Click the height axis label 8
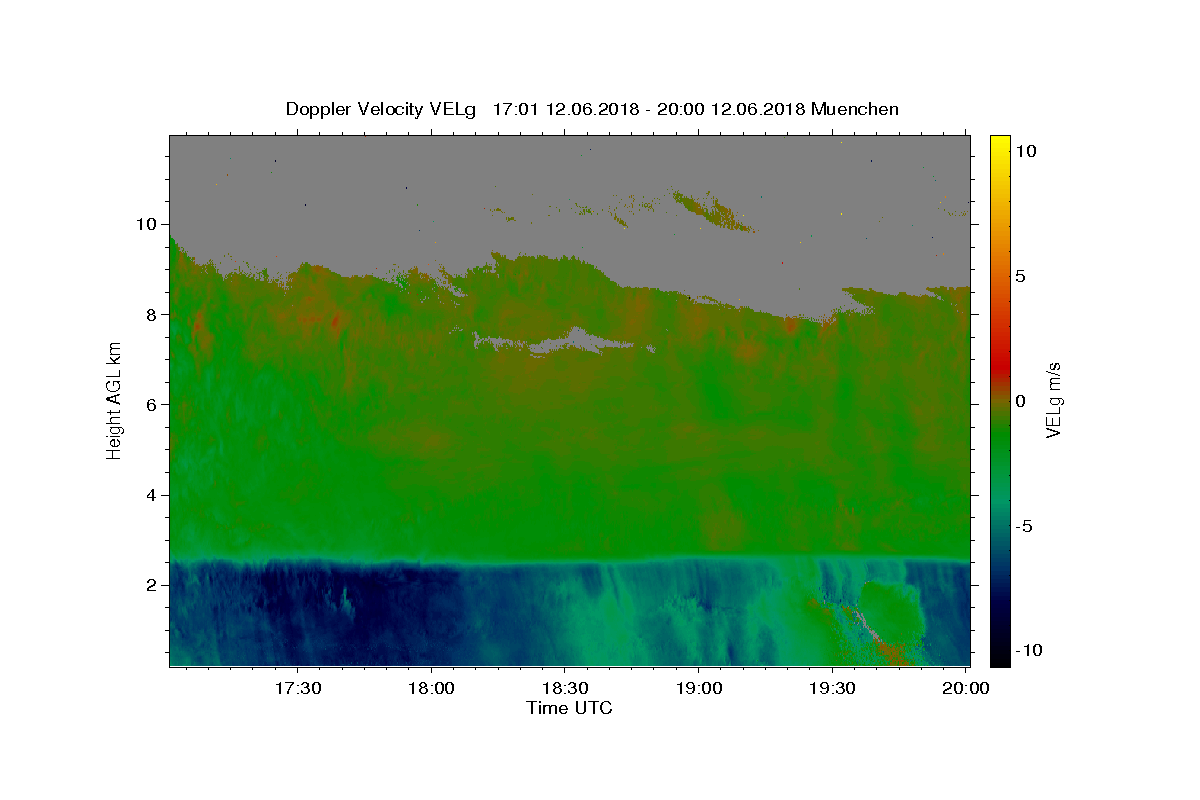The width and height of the screenshot is (1200, 800). click(153, 314)
